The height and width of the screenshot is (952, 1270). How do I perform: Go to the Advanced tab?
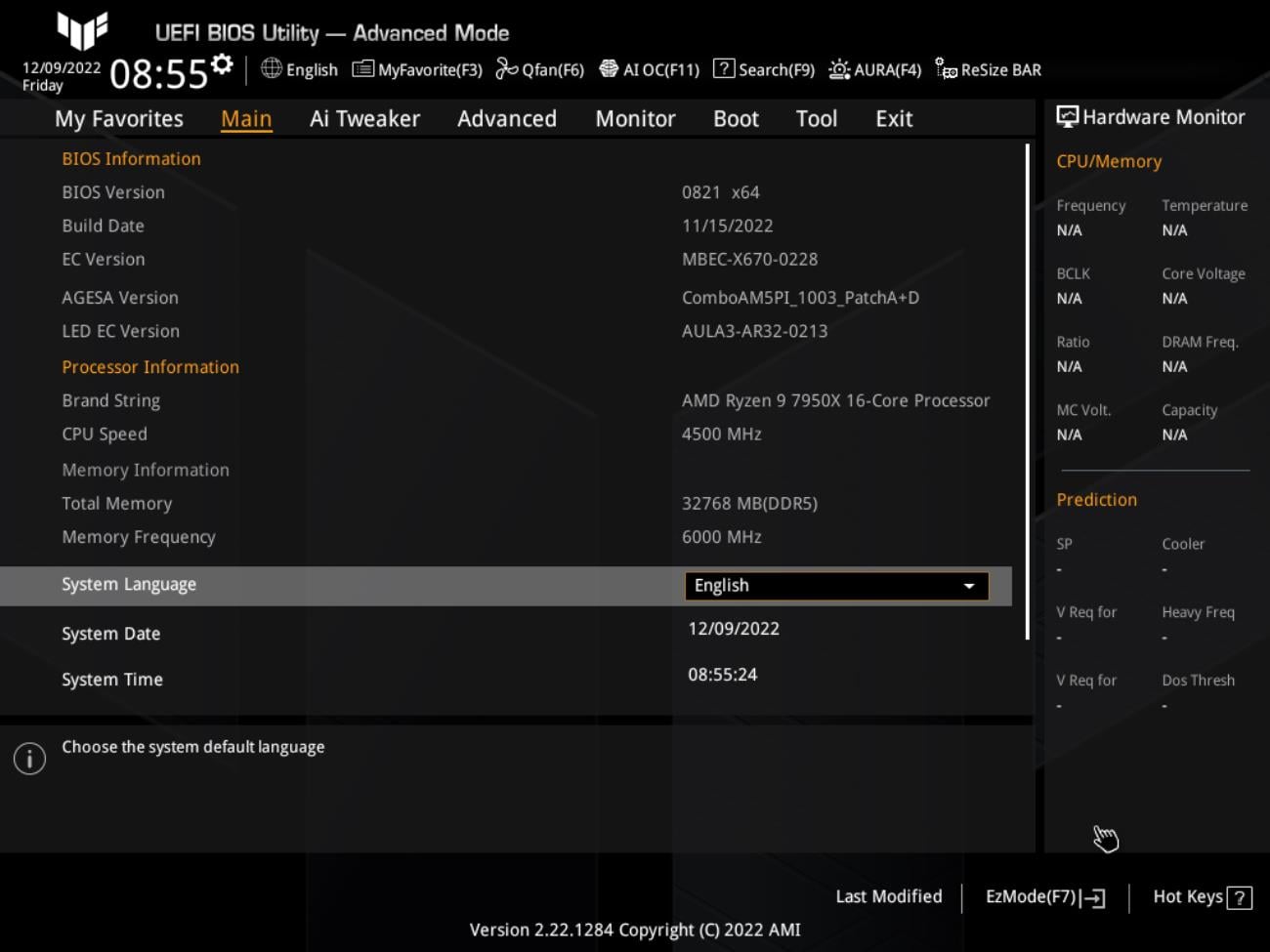point(507,119)
